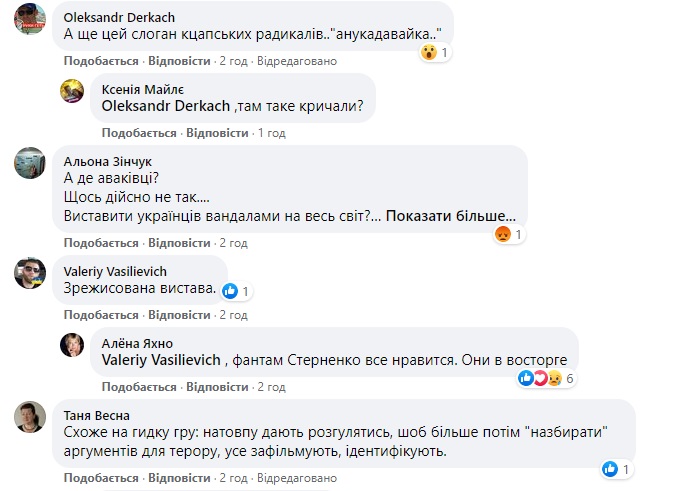
Task: Open Valeriy Vasilievich's avatar
Action: pos(29,274)
